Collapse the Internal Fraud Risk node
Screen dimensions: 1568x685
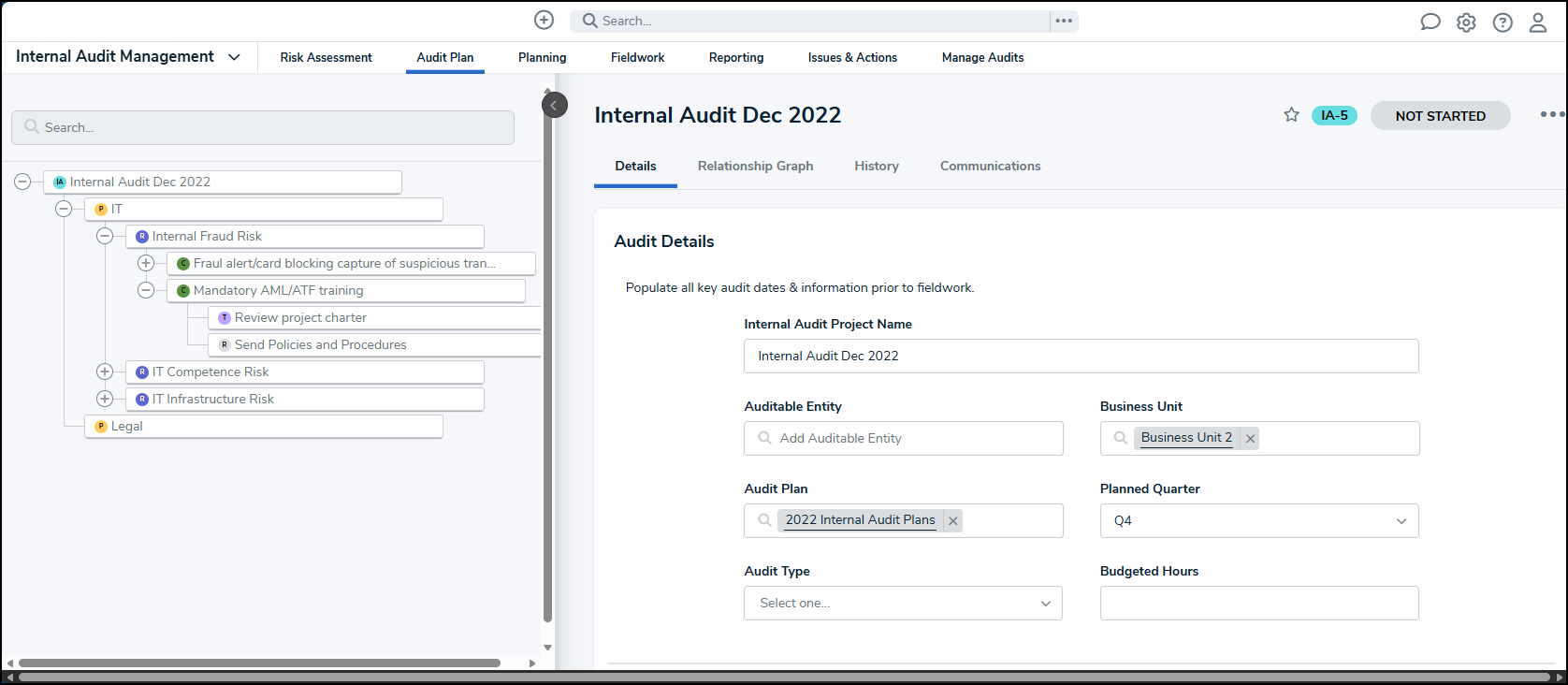105,236
